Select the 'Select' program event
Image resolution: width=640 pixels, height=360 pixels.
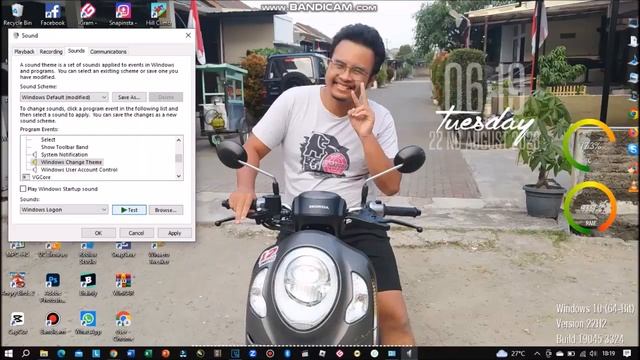pyautogui.click(x=48, y=140)
